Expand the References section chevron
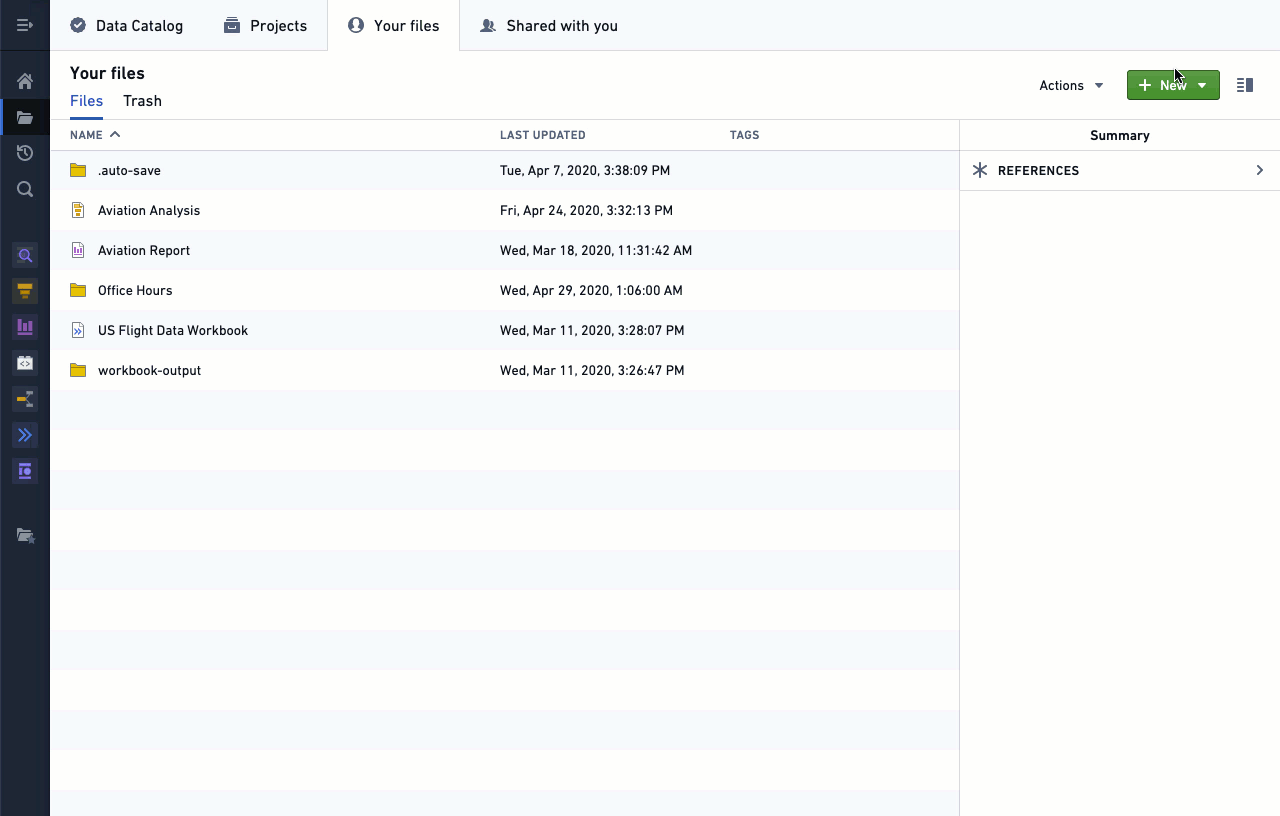Image resolution: width=1280 pixels, height=816 pixels. point(1259,170)
